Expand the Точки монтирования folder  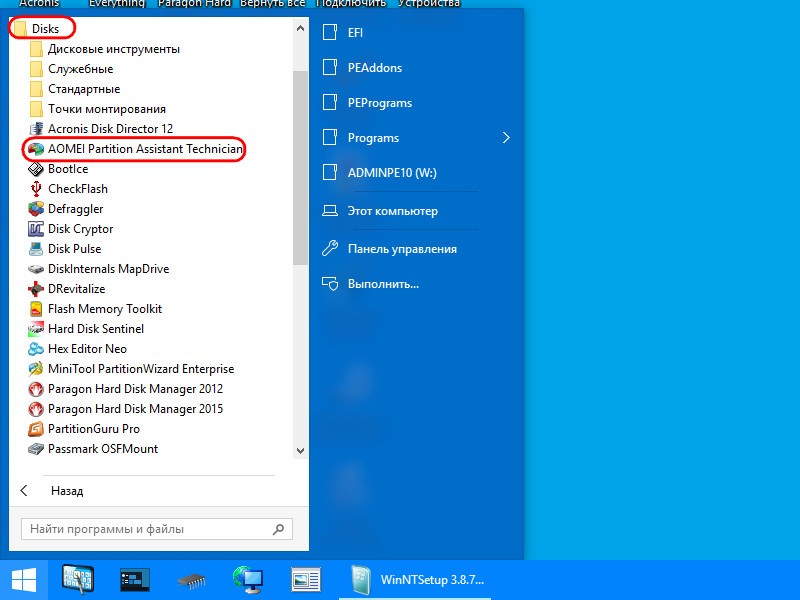tap(98, 109)
